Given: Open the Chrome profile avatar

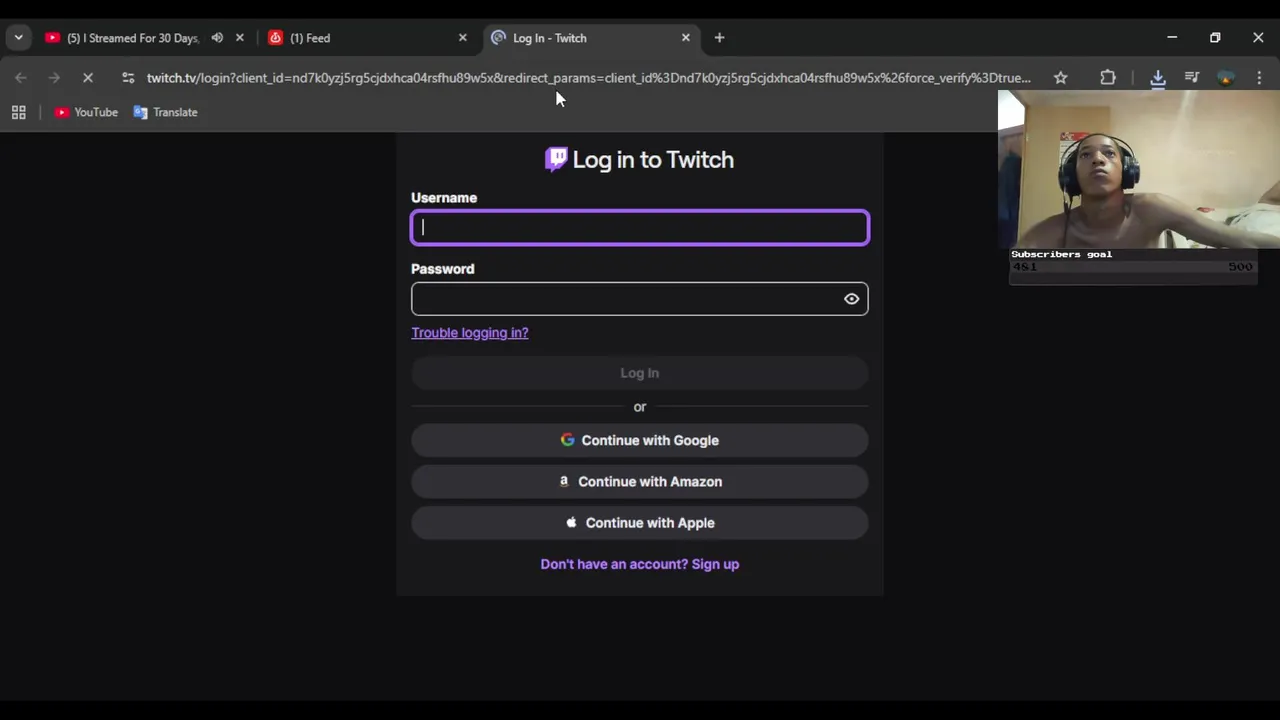Looking at the screenshot, I should pyautogui.click(x=1226, y=78).
